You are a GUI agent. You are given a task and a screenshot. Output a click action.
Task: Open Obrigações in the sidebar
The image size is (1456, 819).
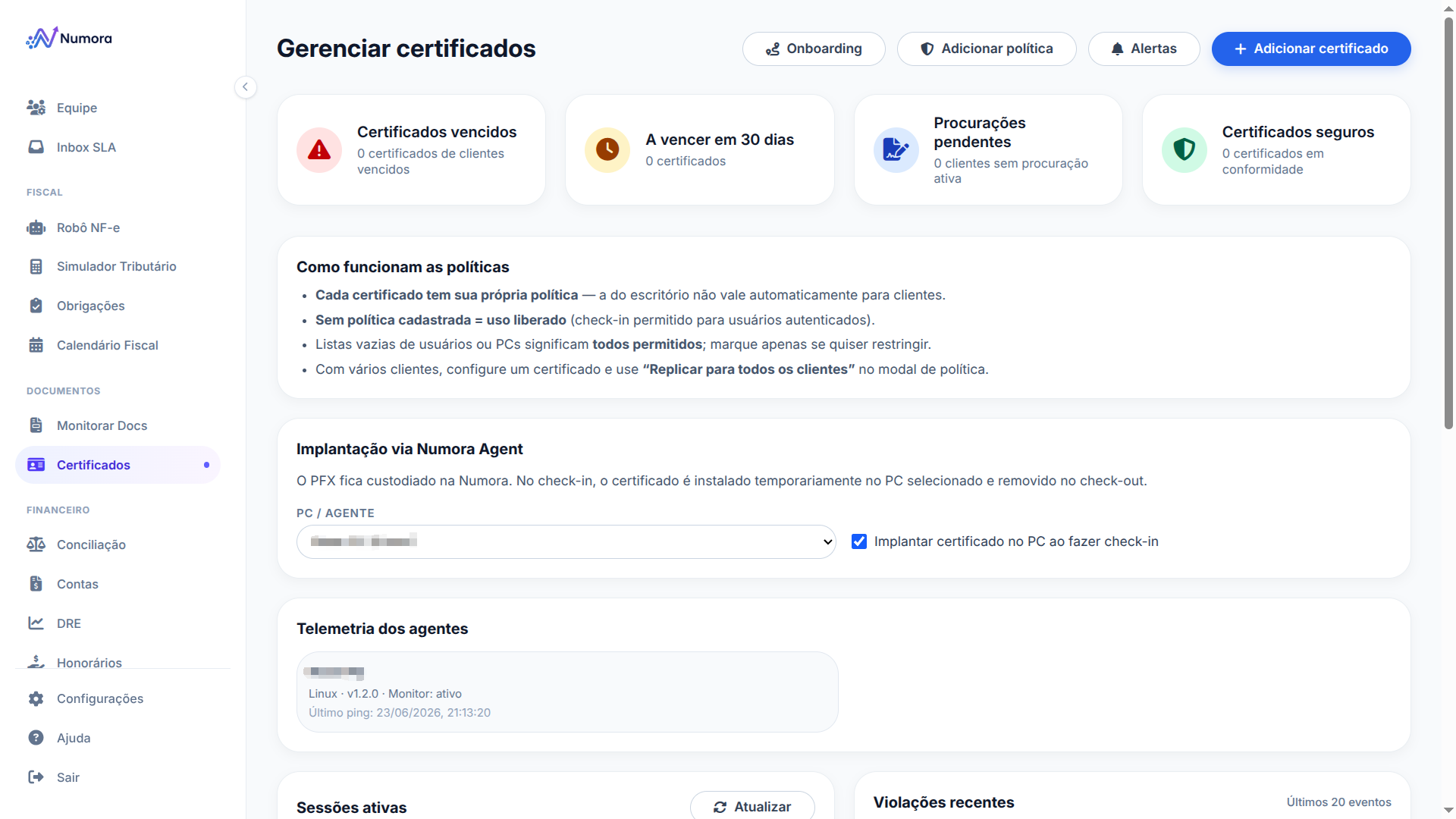[118, 306]
